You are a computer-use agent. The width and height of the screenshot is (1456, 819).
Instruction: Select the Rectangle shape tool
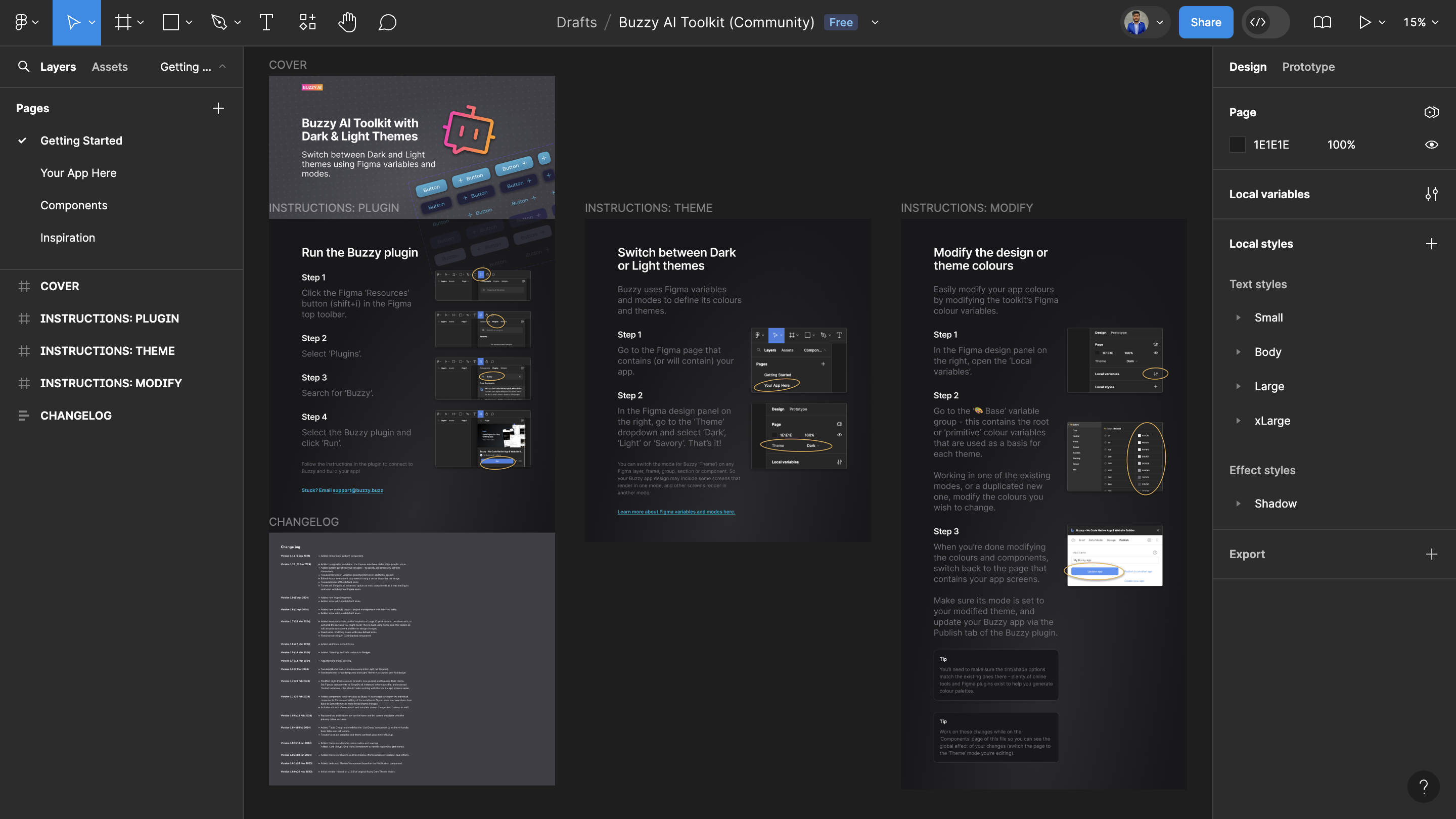coord(171,22)
